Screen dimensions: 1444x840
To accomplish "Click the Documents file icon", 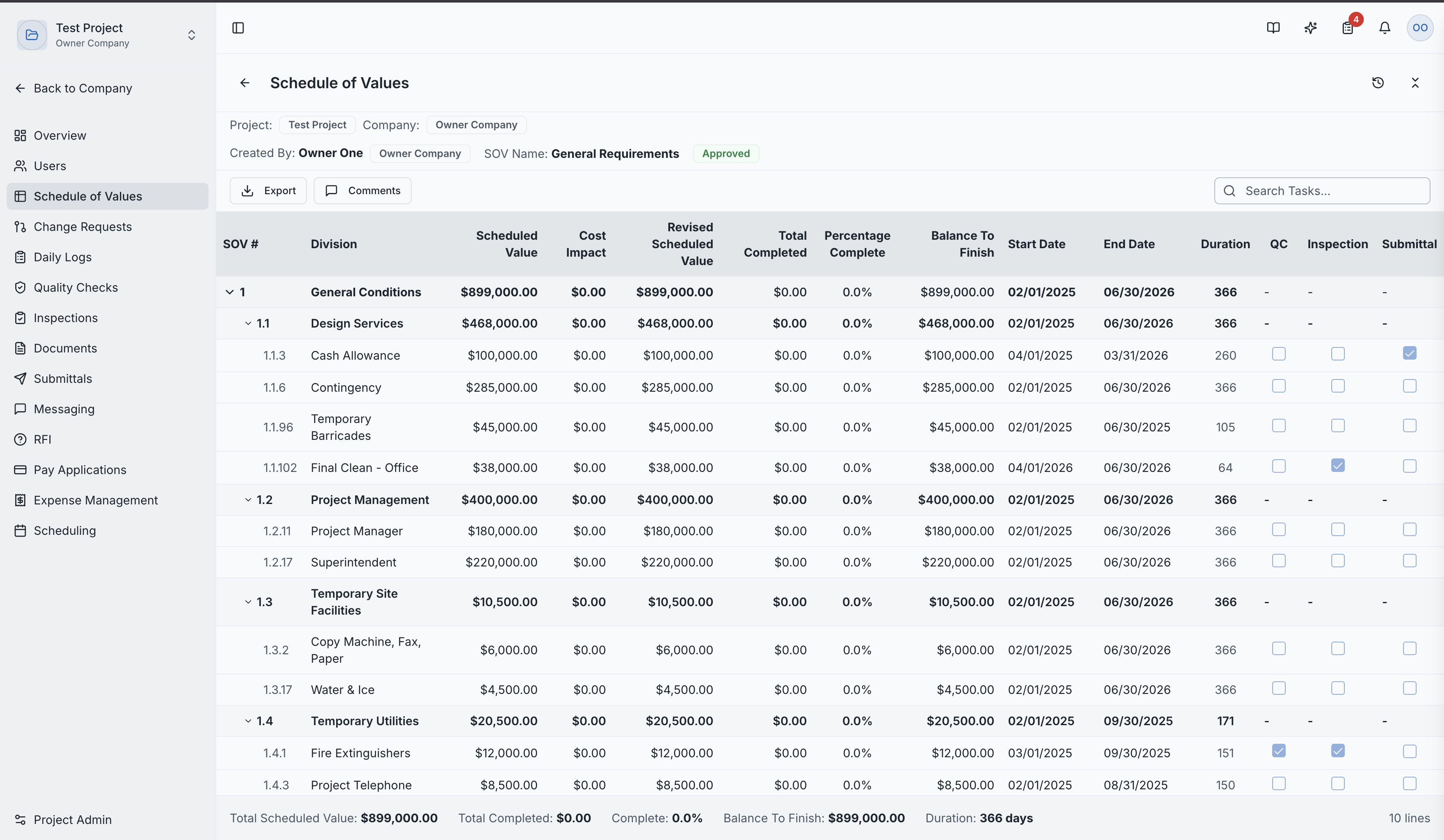I will (x=20, y=348).
